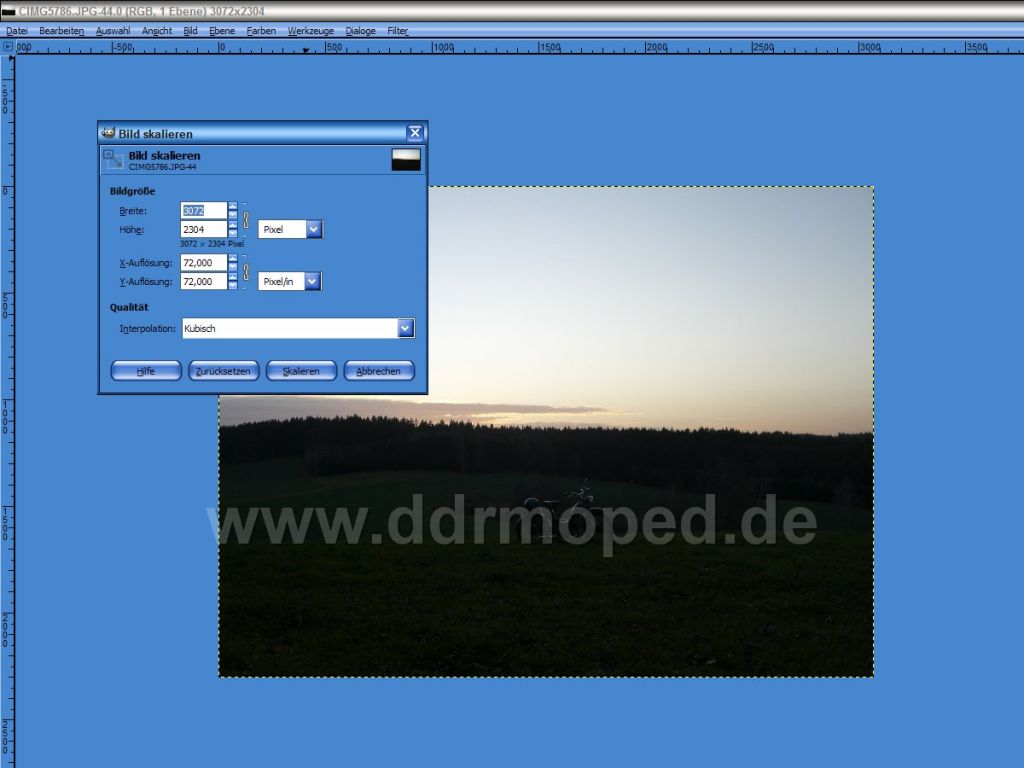The width and height of the screenshot is (1024, 768).
Task: Click the Zurücksetzen button
Action: point(224,371)
